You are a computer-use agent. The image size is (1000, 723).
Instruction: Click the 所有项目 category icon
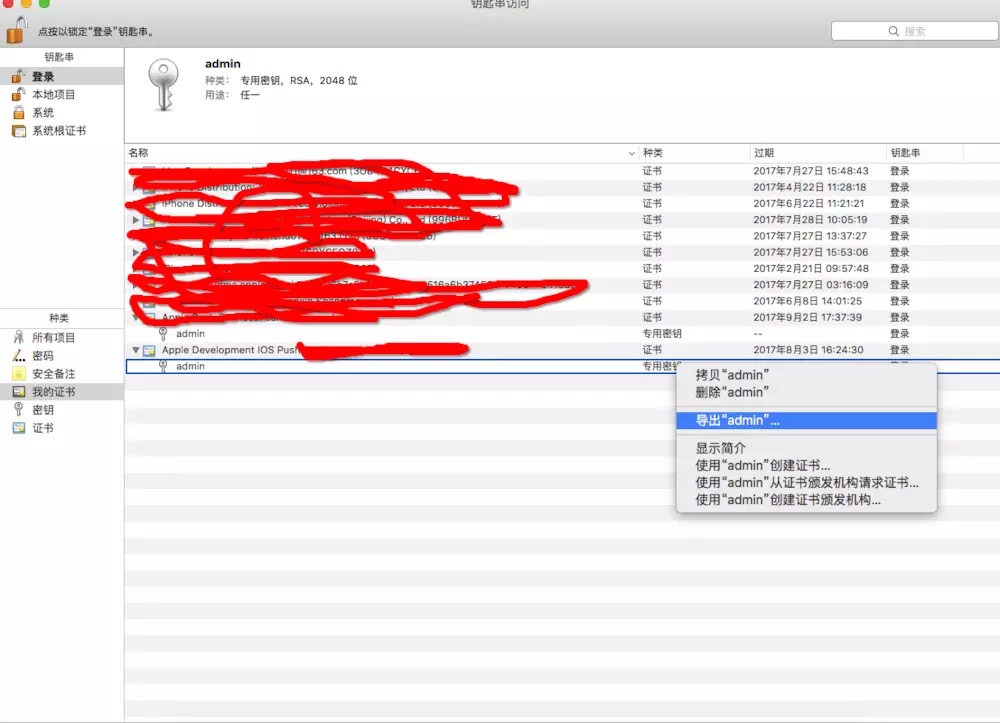19,337
